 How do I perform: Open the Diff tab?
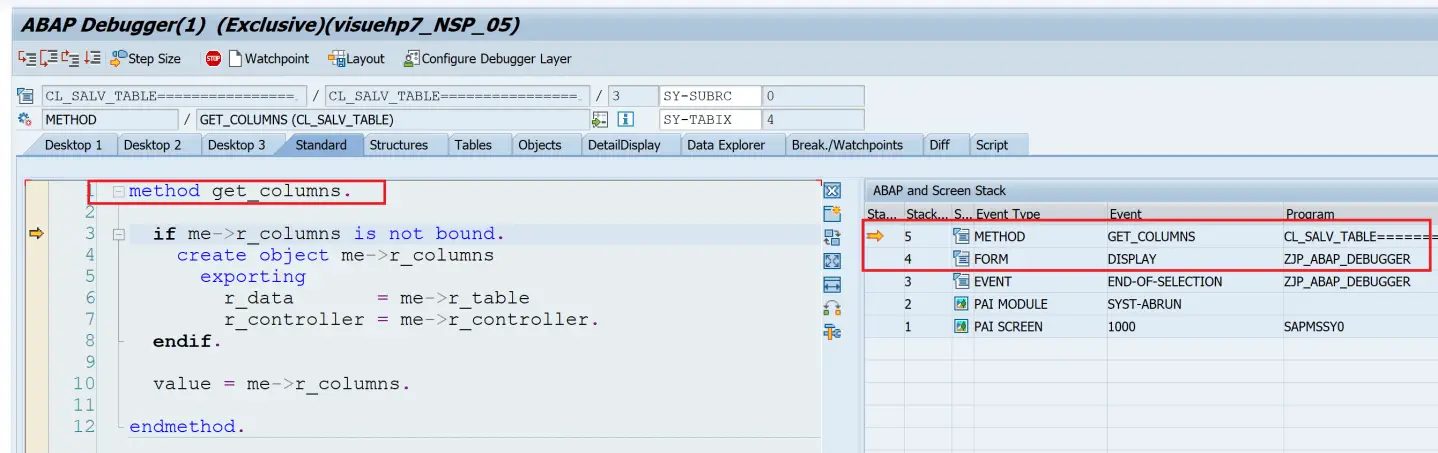pyautogui.click(x=939, y=145)
